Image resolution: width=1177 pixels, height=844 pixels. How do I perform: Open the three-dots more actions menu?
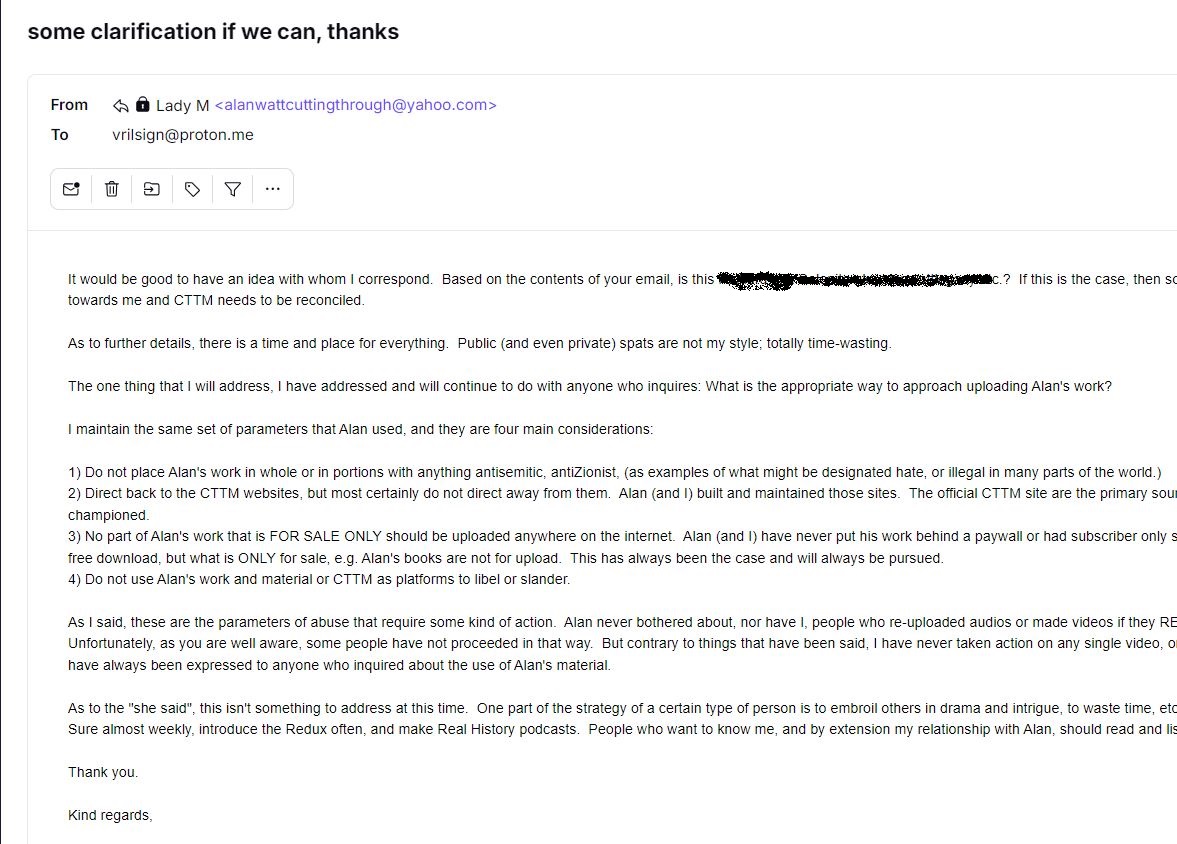pyautogui.click(x=272, y=189)
